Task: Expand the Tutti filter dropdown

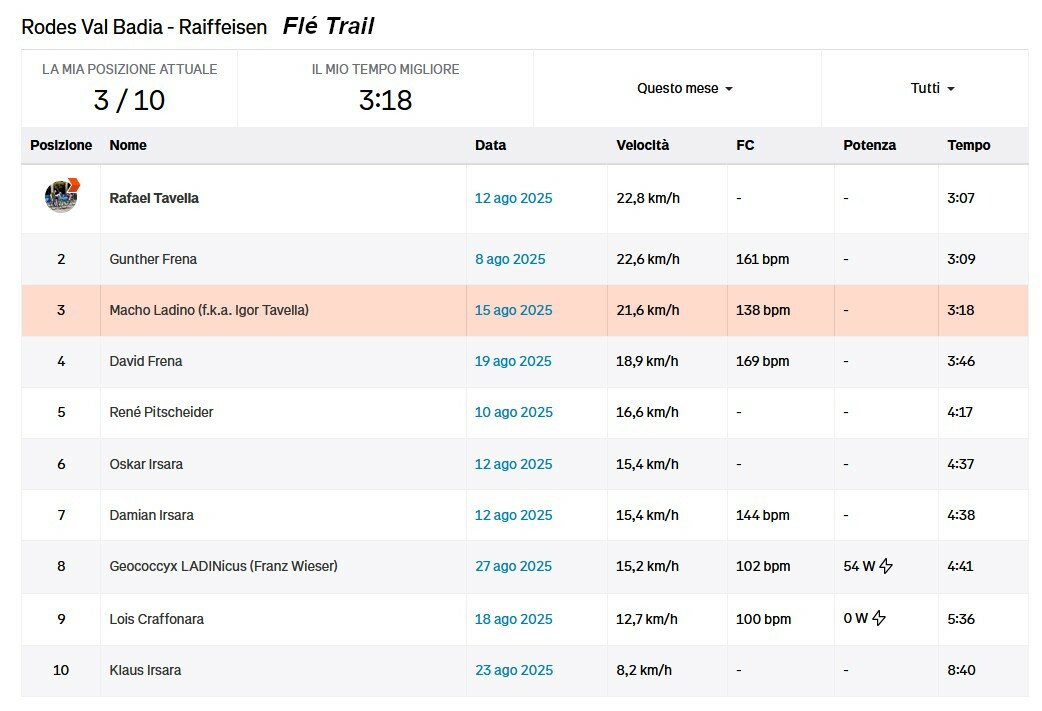Action: coord(932,88)
